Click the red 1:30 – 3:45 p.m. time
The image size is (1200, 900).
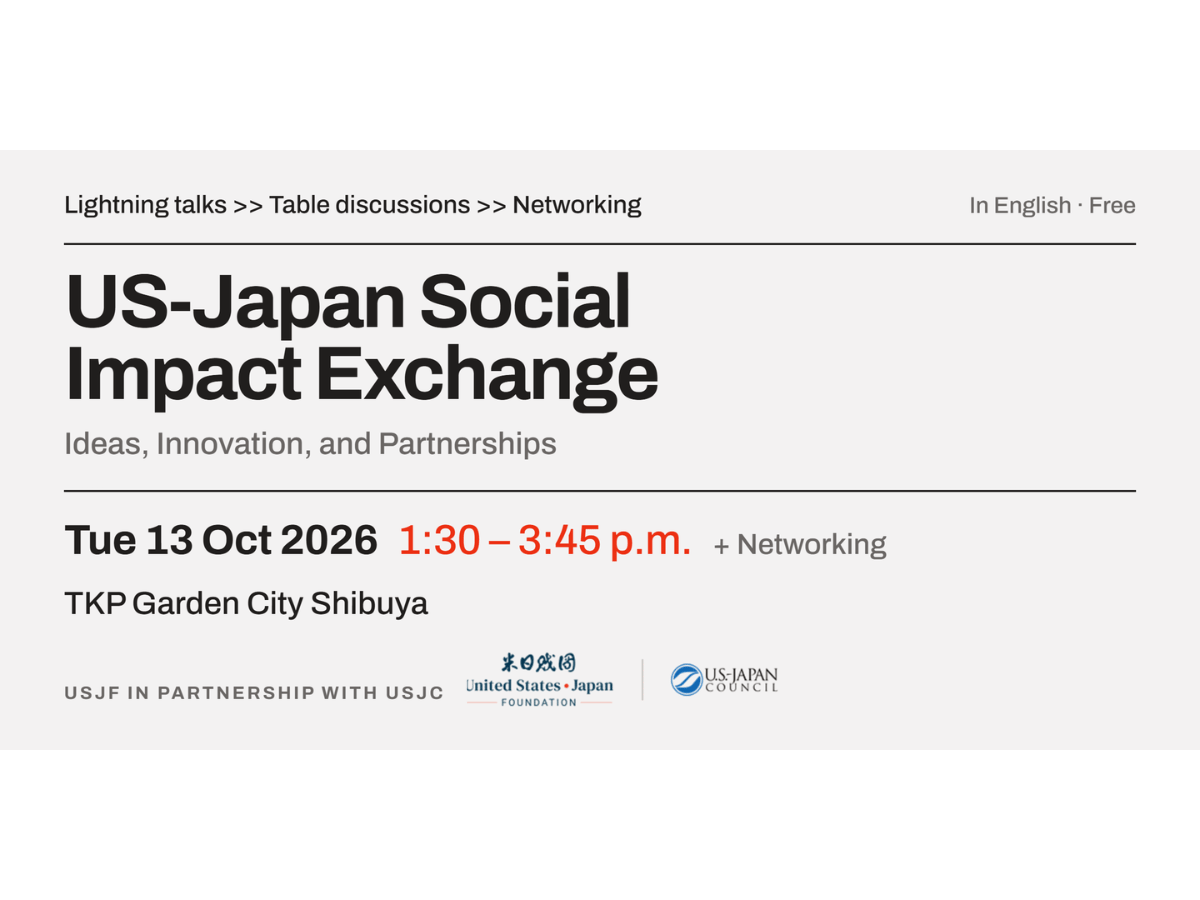(x=545, y=541)
